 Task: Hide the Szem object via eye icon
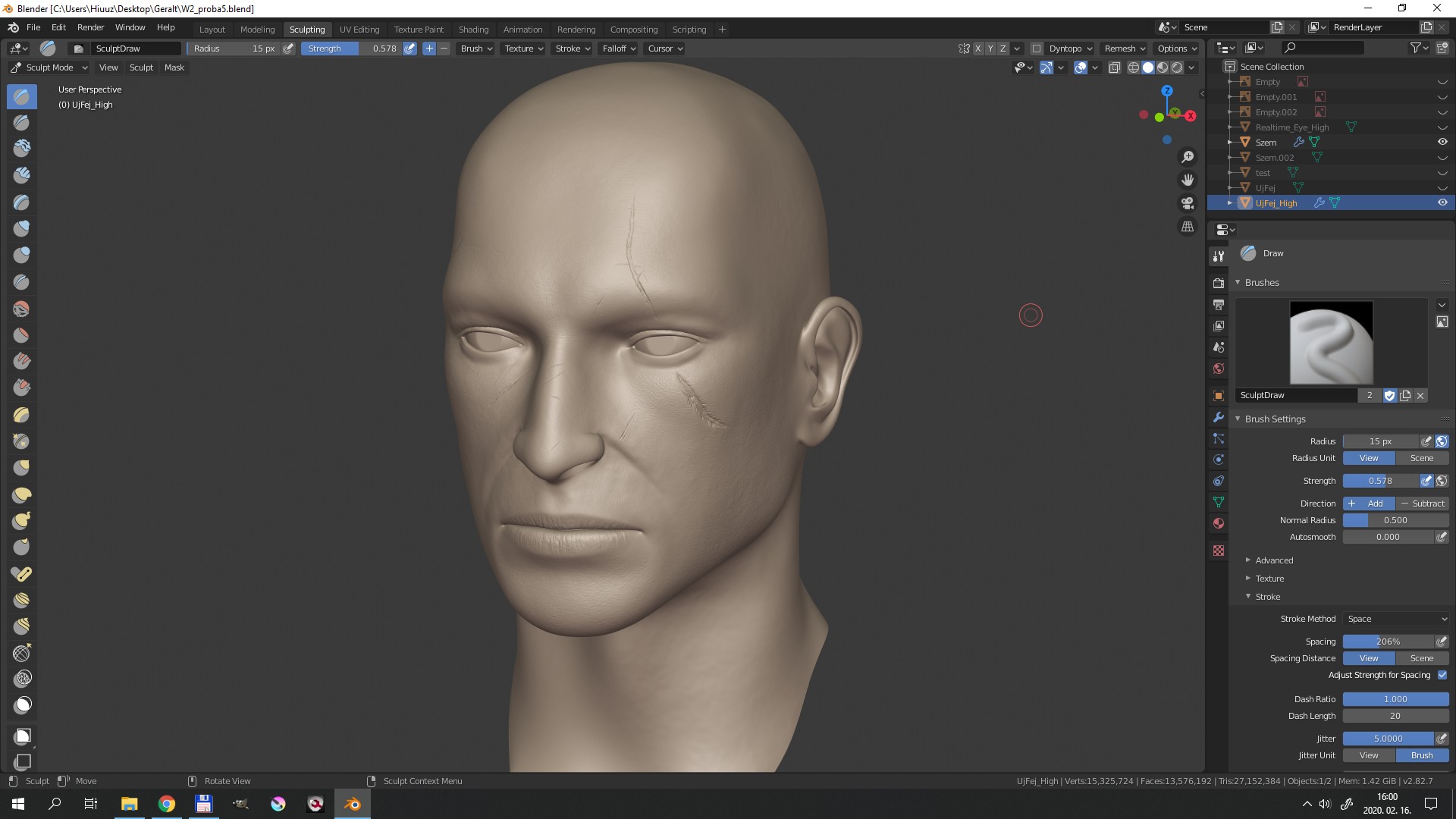click(1442, 142)
